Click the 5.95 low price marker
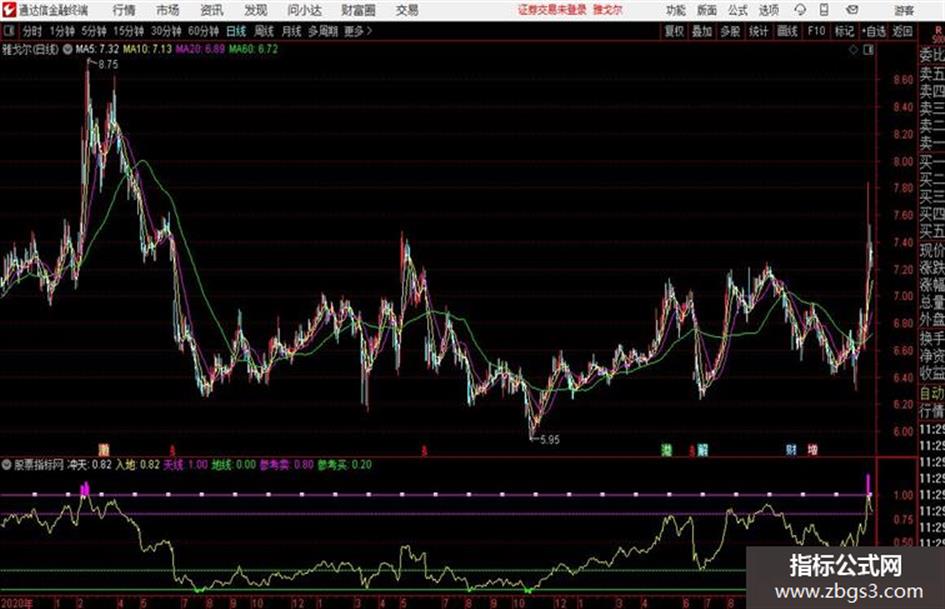This screenshot has height=609, width=945. point(549,440)
